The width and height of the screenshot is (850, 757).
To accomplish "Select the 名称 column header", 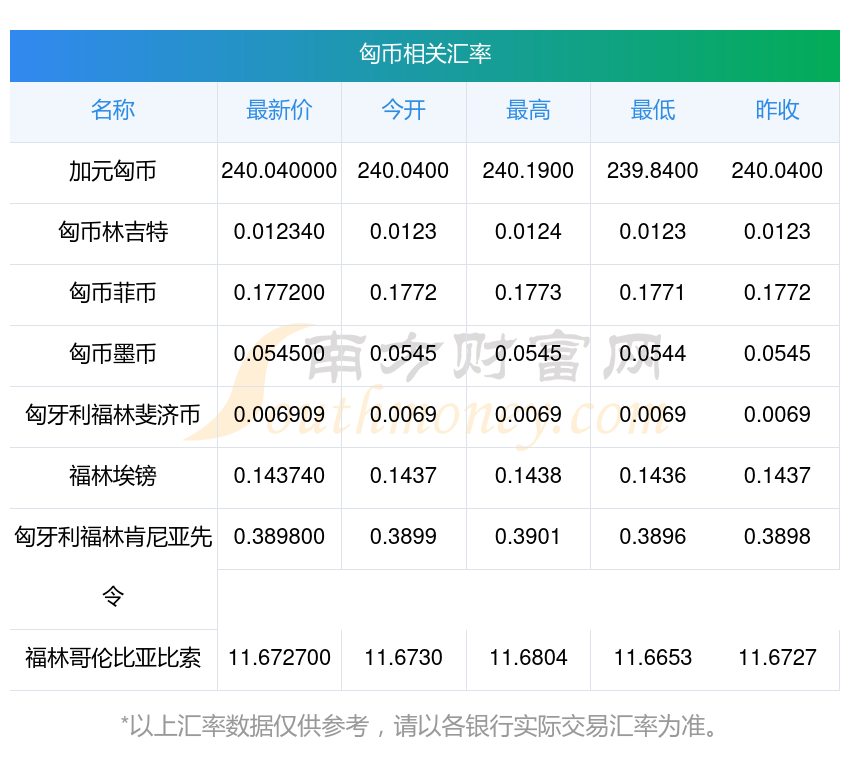I will (x=113, y=111).
